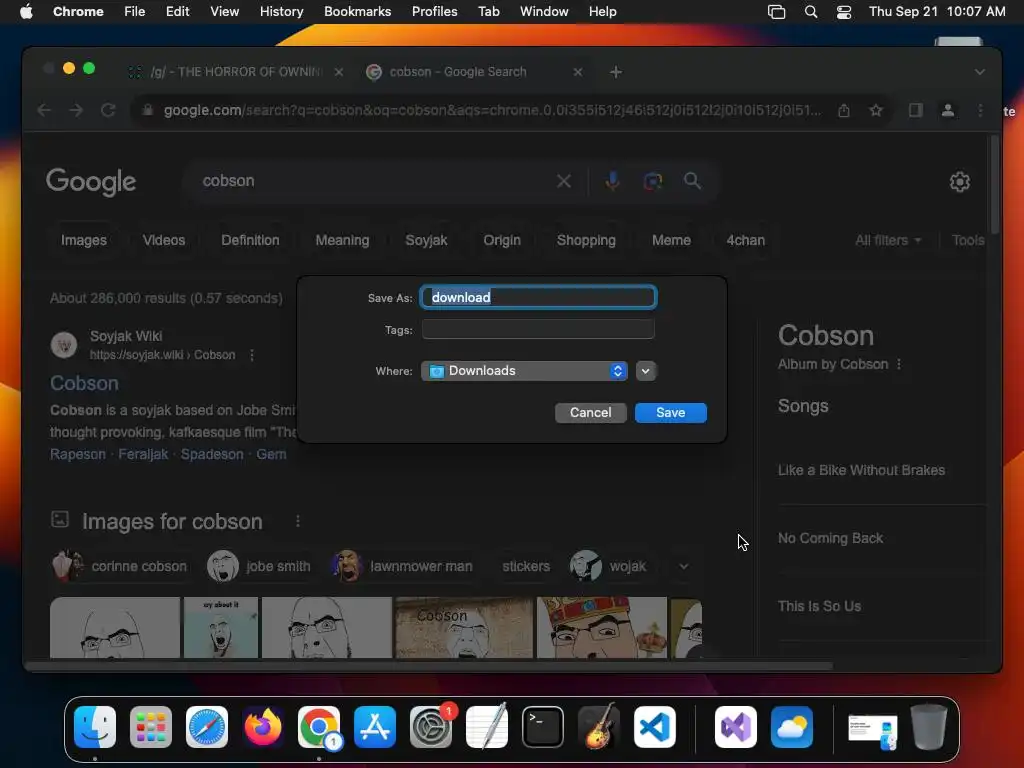1024x768 pixels.
Task: Open the History menu
Action: click(281, 12)
